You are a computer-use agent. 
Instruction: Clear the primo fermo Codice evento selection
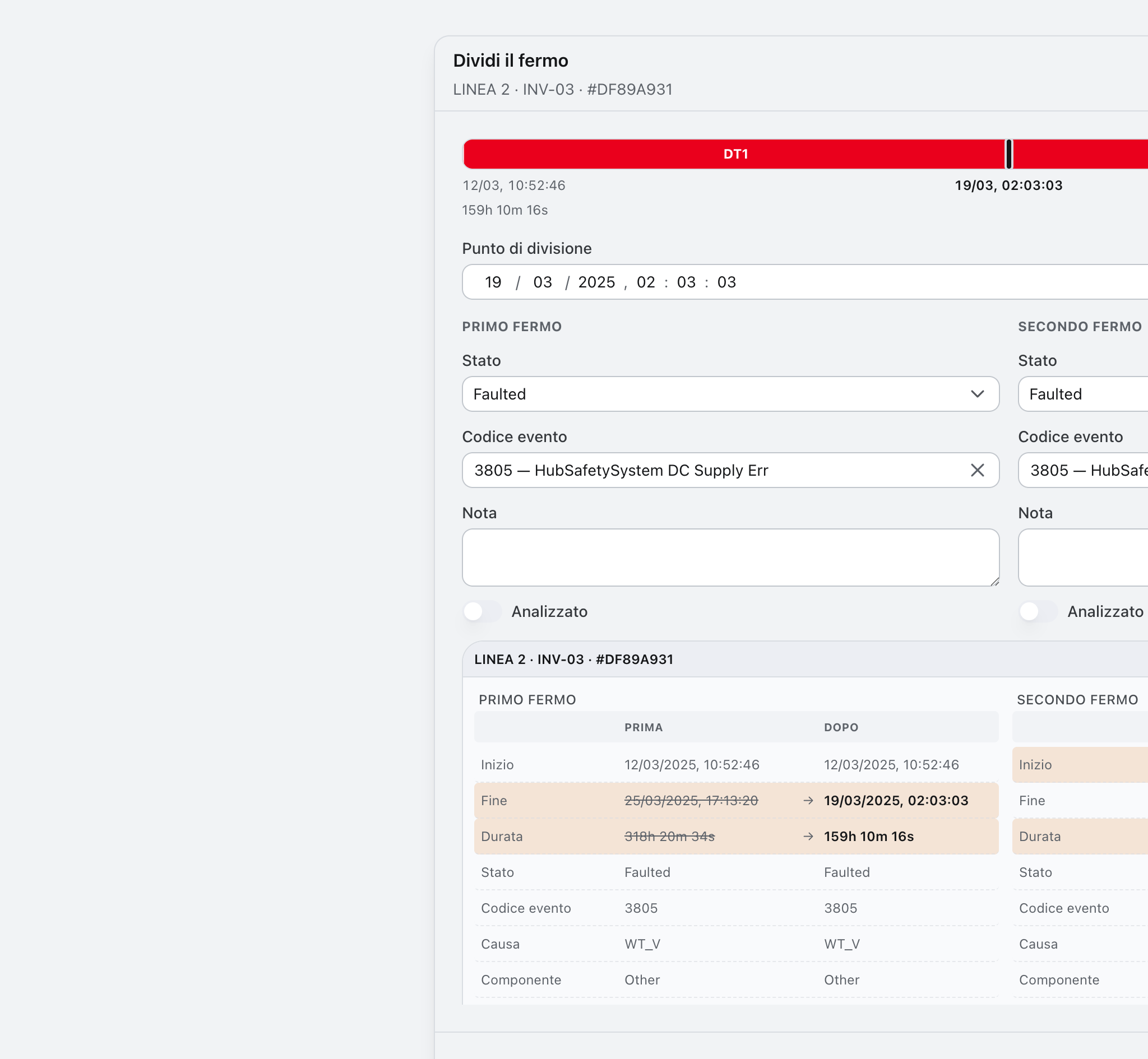coord(977,471)
